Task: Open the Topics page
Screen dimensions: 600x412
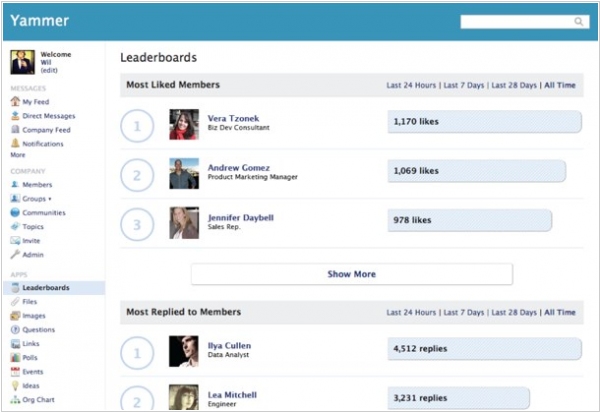Action: click(33, 227)
